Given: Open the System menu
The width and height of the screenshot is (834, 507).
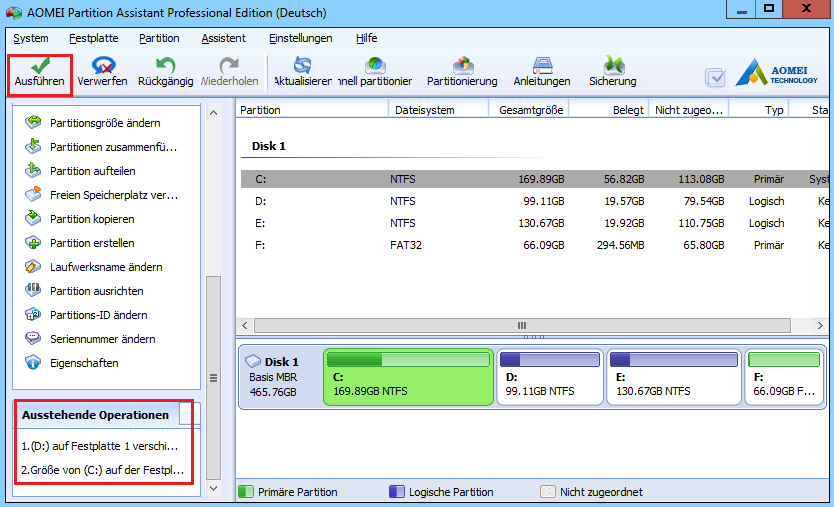Looking at the screenshot, I should (31, 38).
